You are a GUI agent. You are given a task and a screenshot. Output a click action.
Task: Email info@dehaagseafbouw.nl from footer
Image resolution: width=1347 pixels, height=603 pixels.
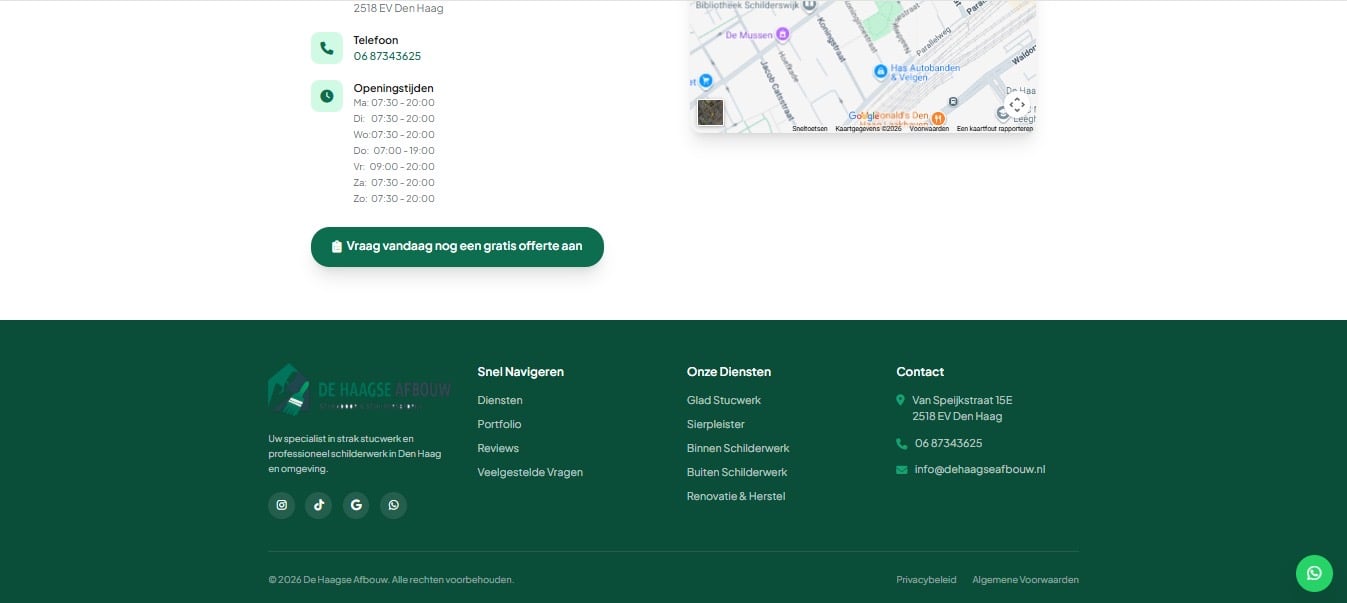[x=980, y=469]
